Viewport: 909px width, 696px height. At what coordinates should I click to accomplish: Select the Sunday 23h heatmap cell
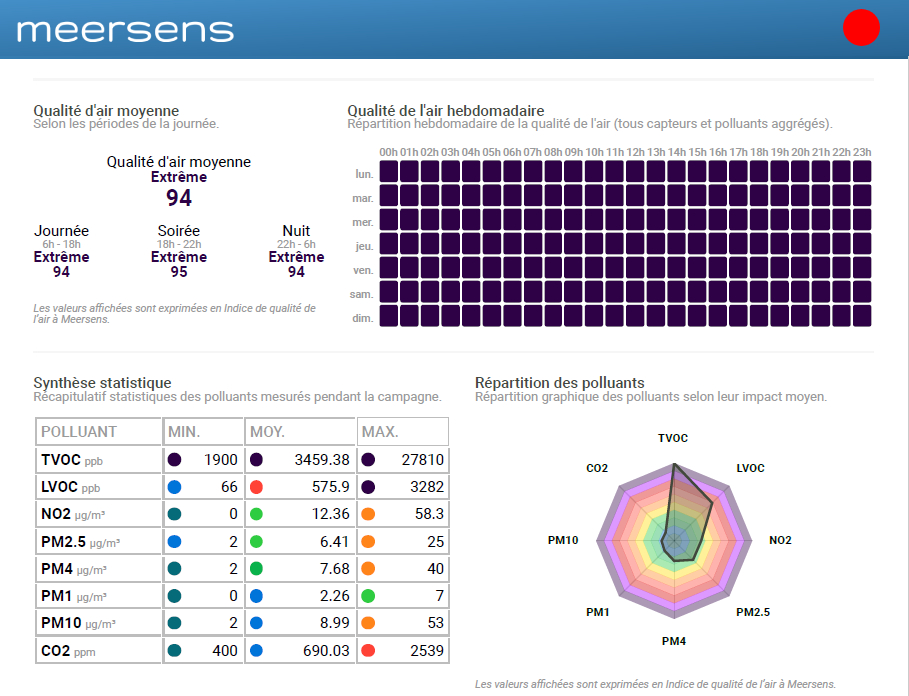tap(861, 316)
